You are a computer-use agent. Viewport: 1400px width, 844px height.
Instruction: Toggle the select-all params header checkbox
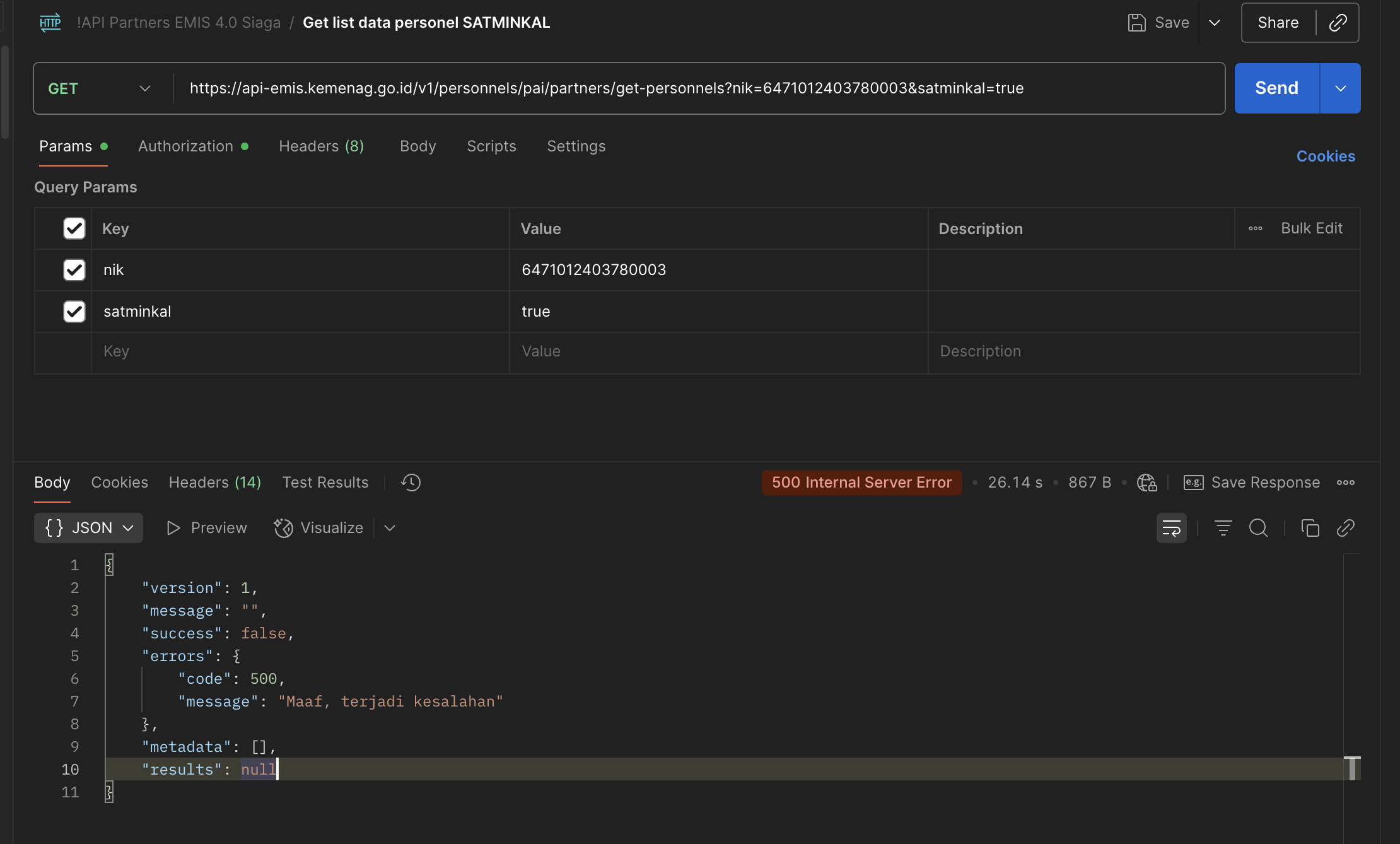(74, 228)
